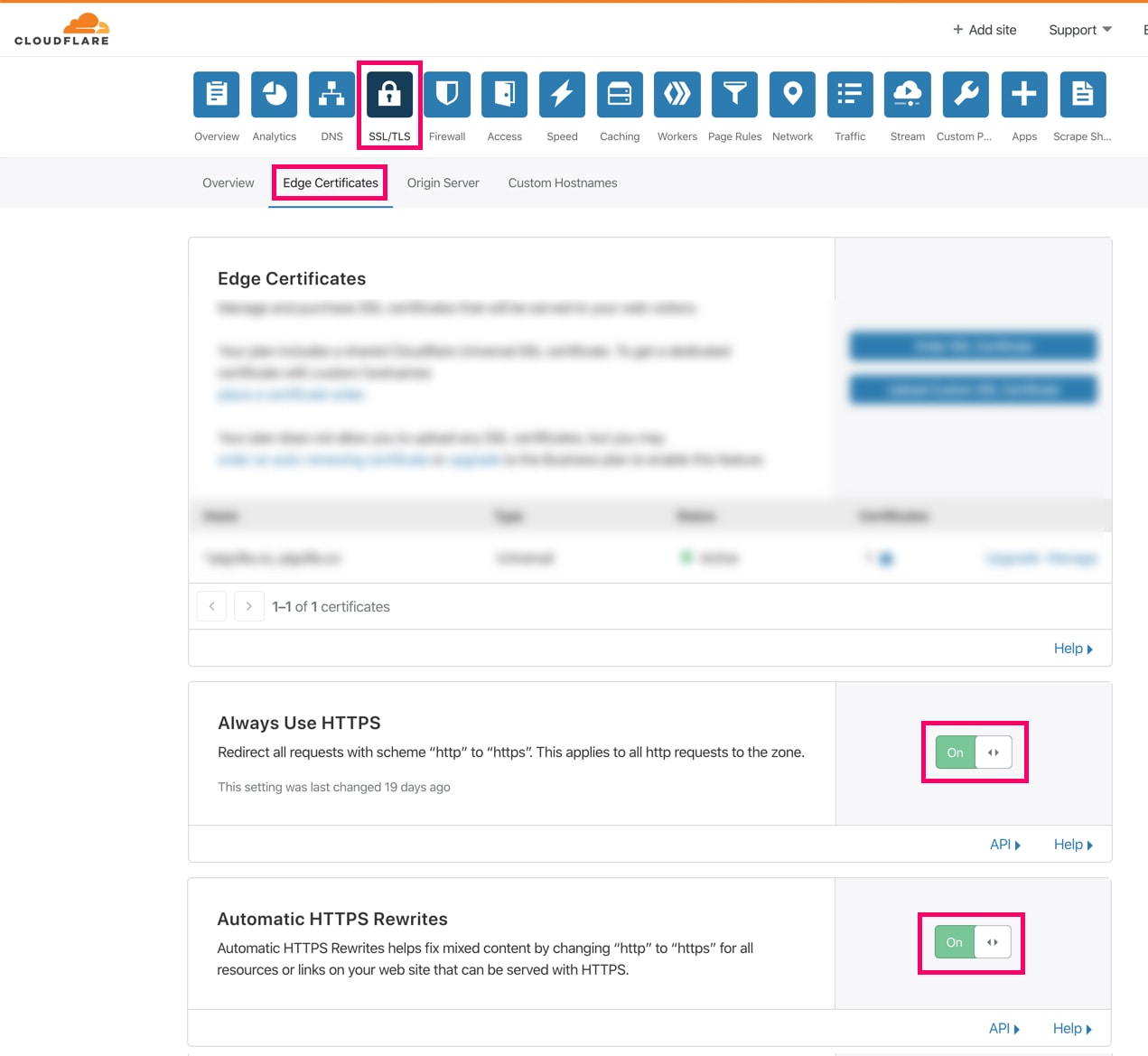Switch to the Edge Certificates tab
The image size is (1148, 1056).
331,182
